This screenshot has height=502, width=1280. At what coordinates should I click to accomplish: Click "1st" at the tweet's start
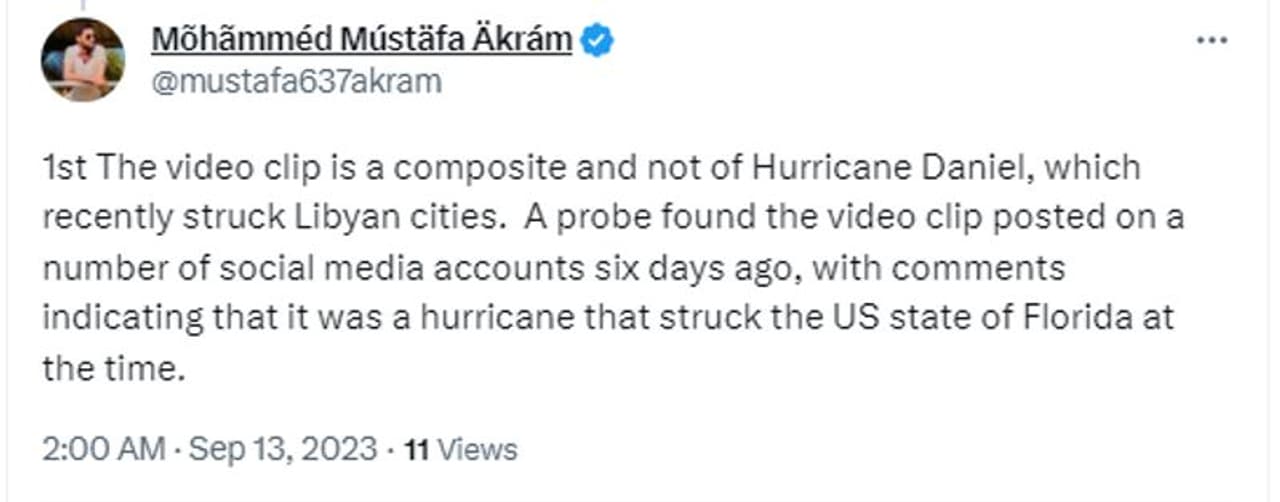pyautogui.click(x=66, y=167)
